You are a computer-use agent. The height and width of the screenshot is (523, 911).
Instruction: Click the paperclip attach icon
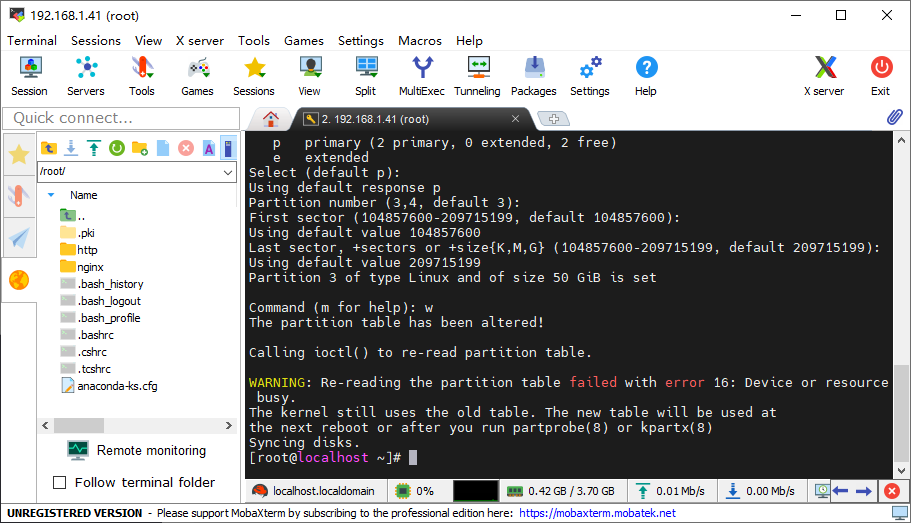(x=895, y=117)
